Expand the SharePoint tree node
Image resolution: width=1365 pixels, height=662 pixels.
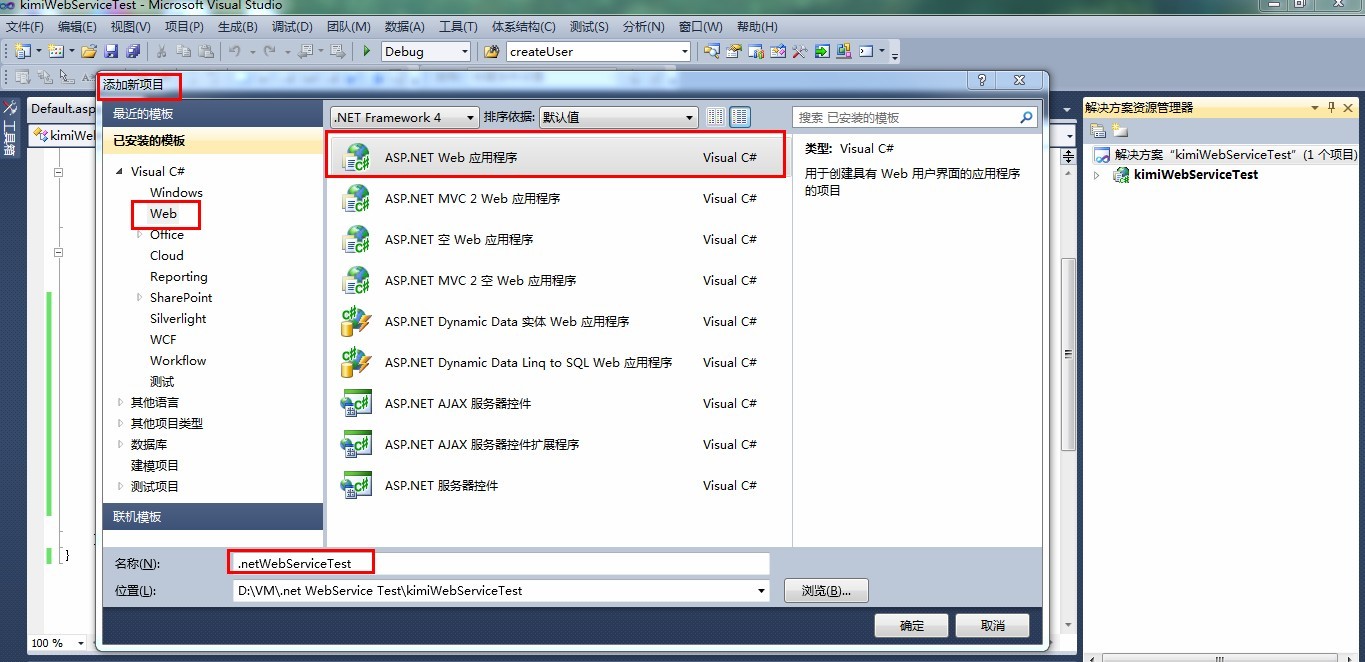[139, 297]
